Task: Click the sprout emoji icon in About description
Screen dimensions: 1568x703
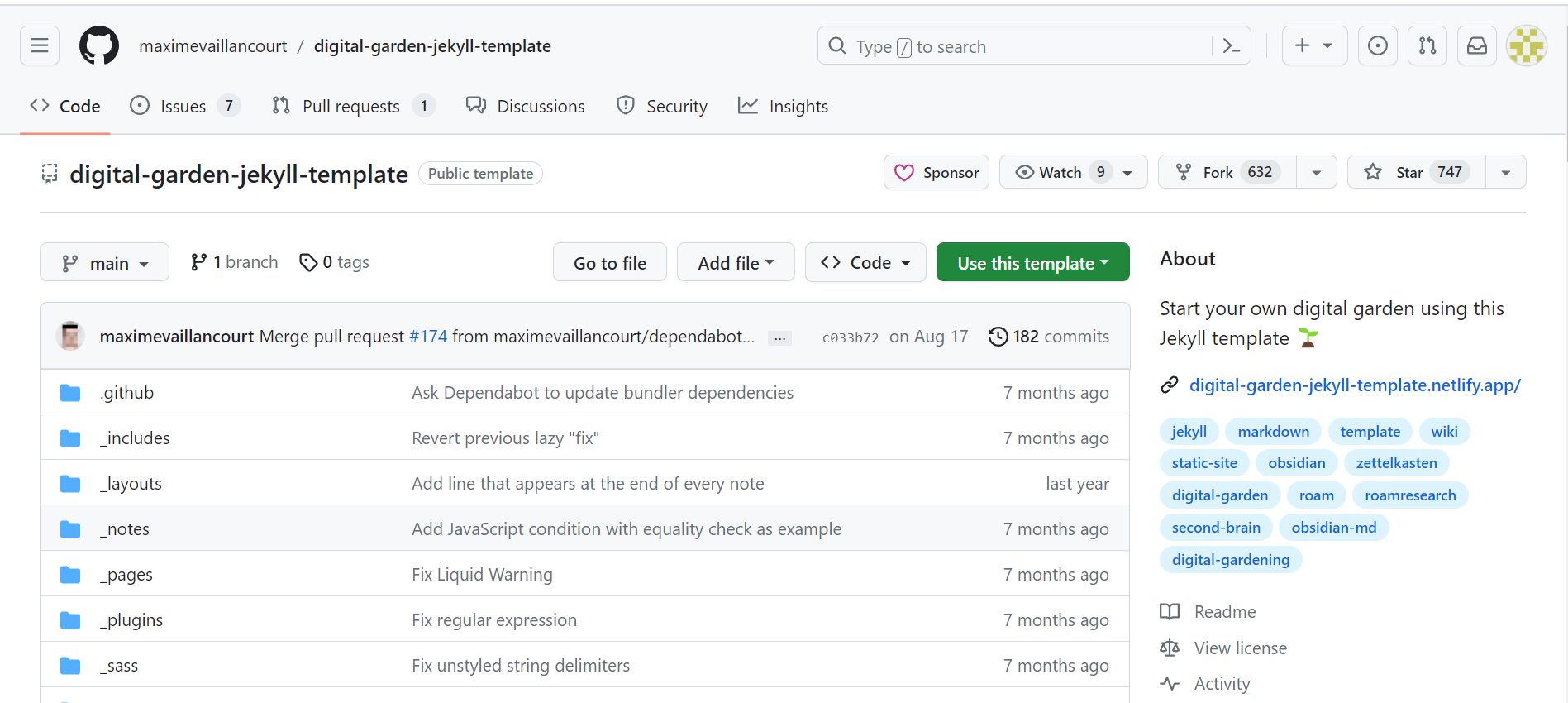Action: tap(1308, 338)
